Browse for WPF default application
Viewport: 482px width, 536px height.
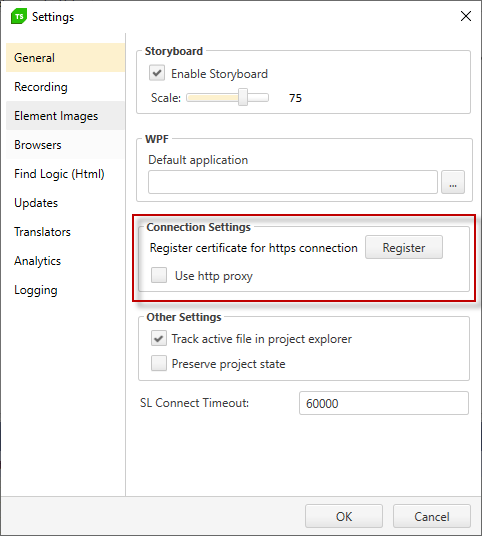tap(453, 182)
